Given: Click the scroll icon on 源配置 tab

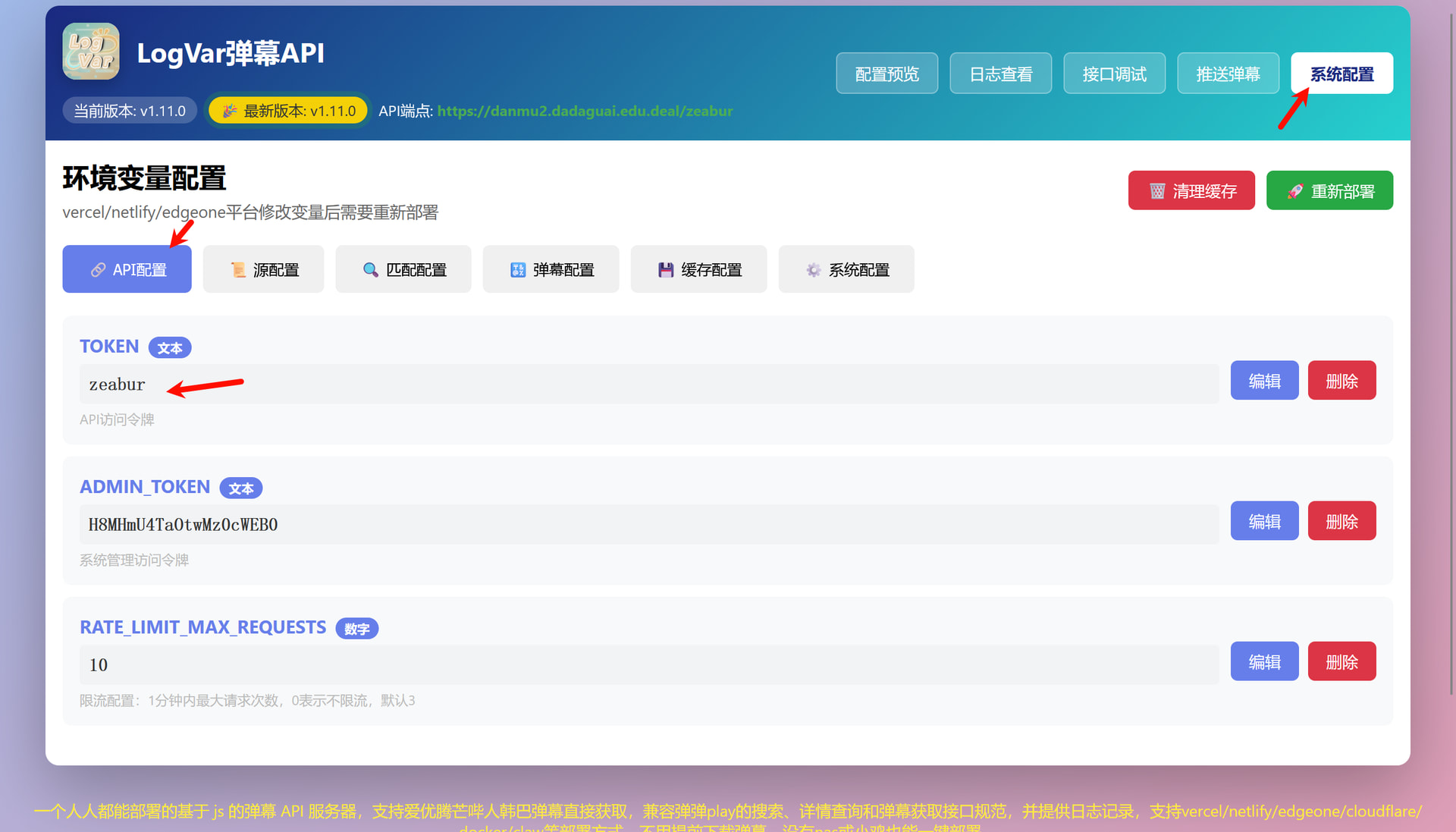Looking at the screenshot, I should point(238,270).
